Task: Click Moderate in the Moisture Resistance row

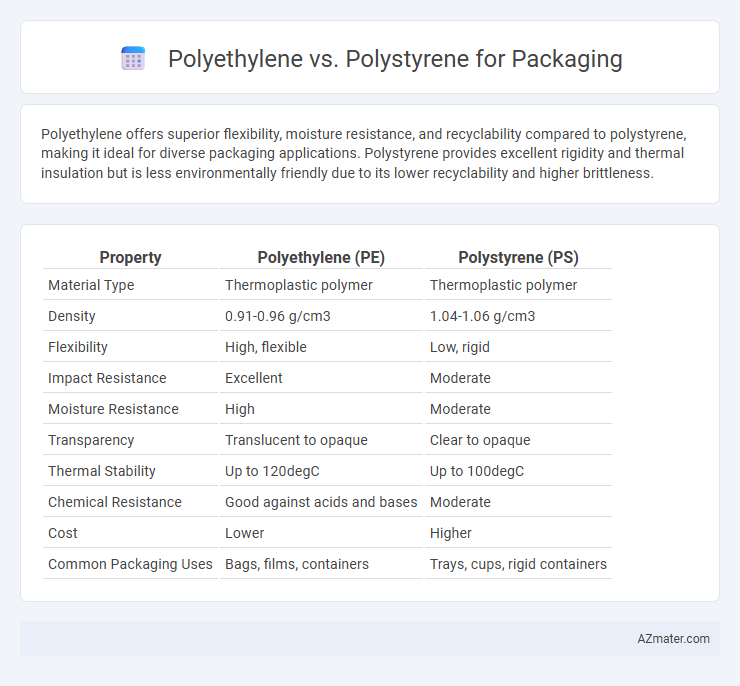Action: pos(460,409)
